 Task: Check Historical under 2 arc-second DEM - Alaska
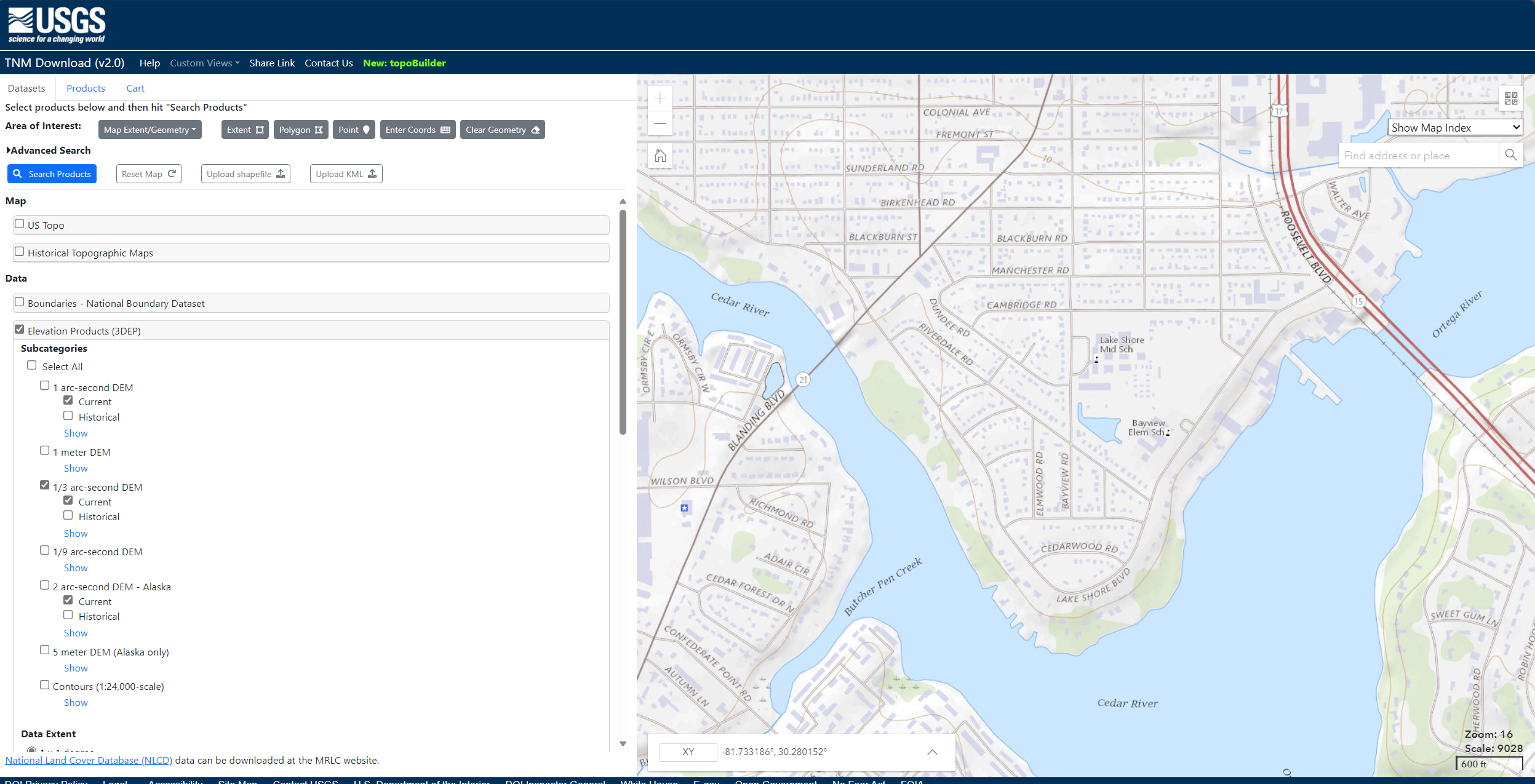point(68,615)
